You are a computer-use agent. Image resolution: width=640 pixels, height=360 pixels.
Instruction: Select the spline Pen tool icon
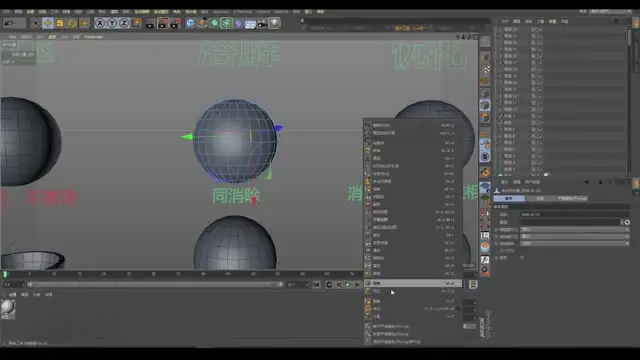[x=202, y=23]
